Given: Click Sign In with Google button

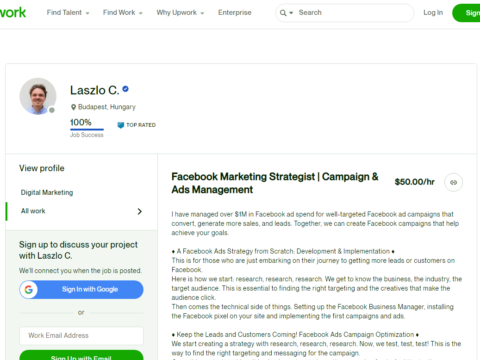Looking at the screenshot, I should [x=81, y=289].
